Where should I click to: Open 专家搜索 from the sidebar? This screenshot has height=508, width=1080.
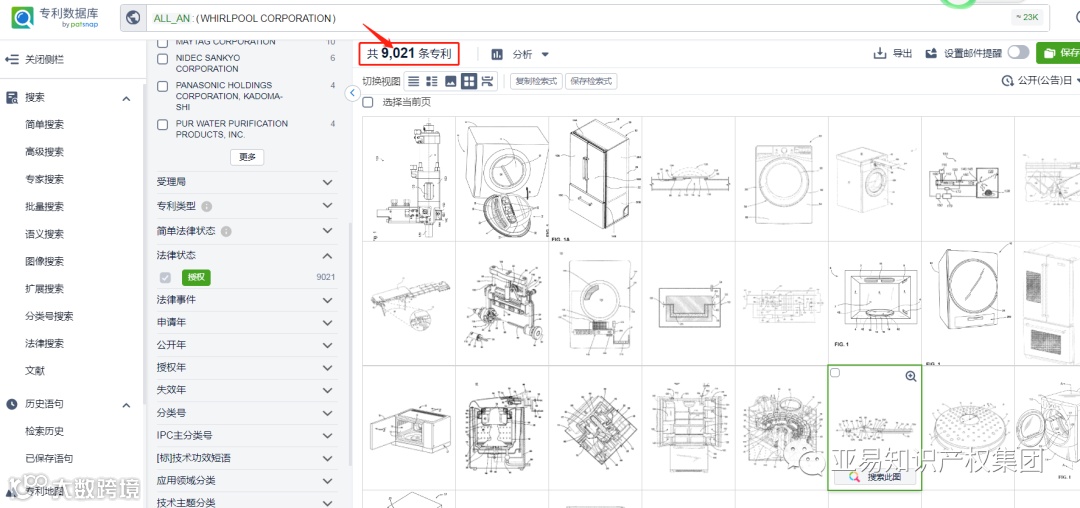(45, 180)
